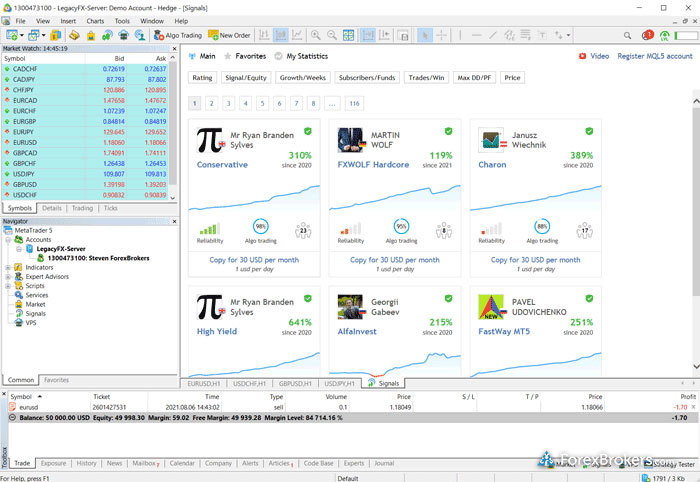
Task: Select Market in Navigator tree
Action: 35,304
